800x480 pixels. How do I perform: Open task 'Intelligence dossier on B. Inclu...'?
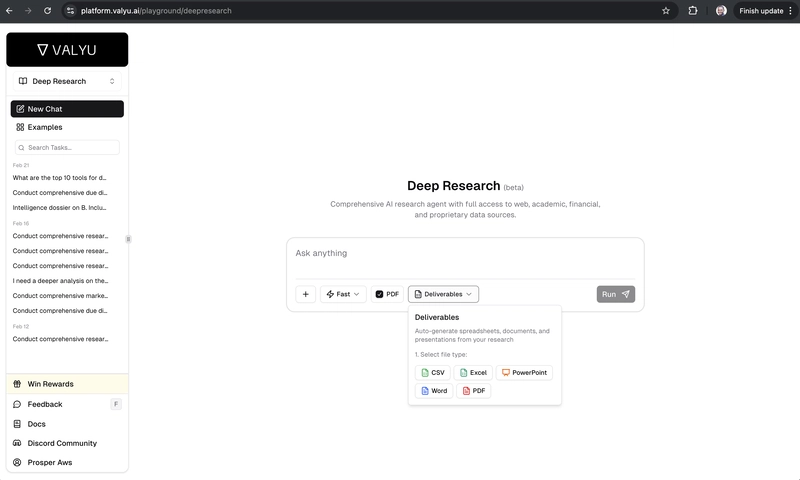[60, 208]
